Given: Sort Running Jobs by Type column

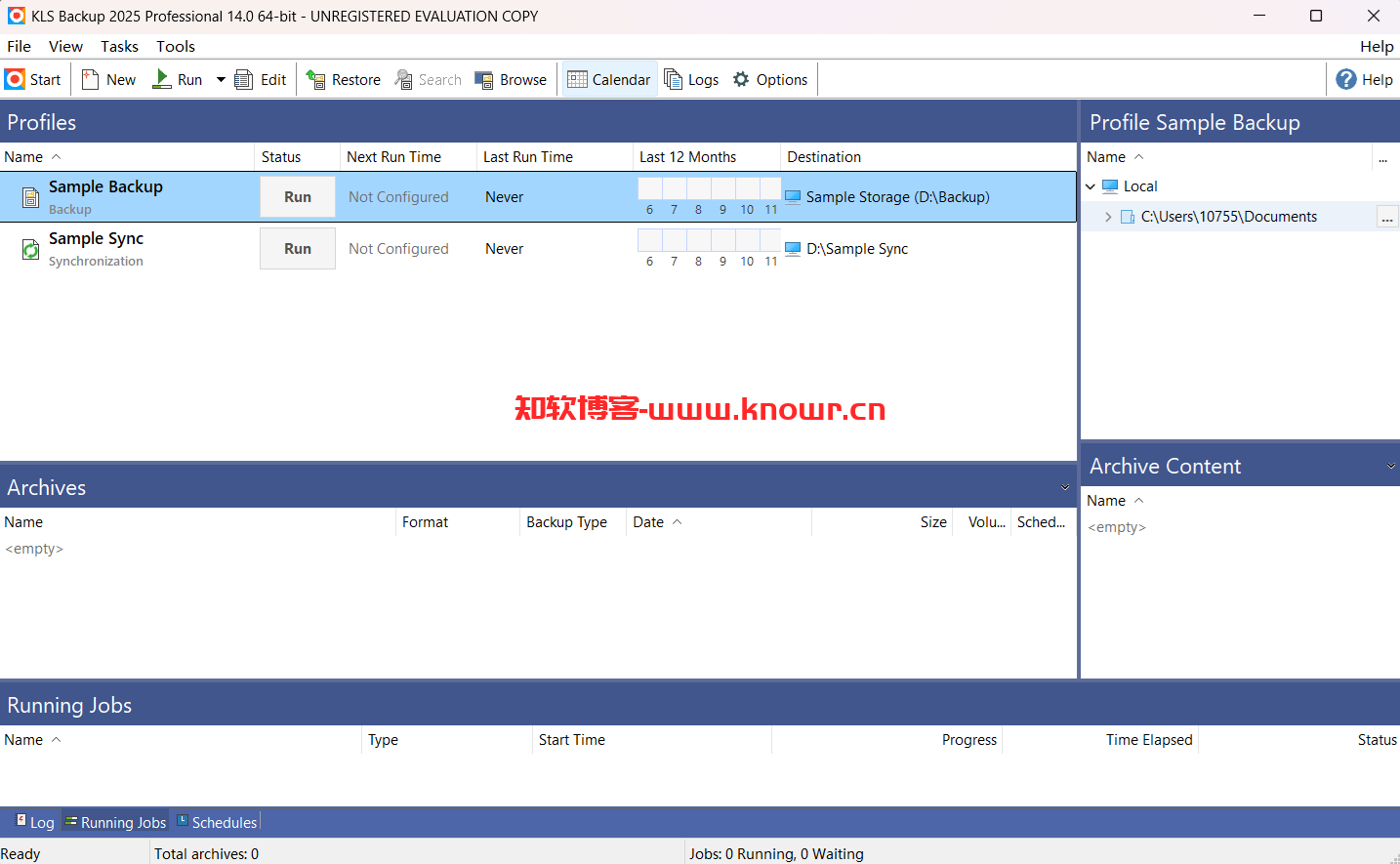Looking at the screenshot, I should pyautogui.click(x=446, y=740).
